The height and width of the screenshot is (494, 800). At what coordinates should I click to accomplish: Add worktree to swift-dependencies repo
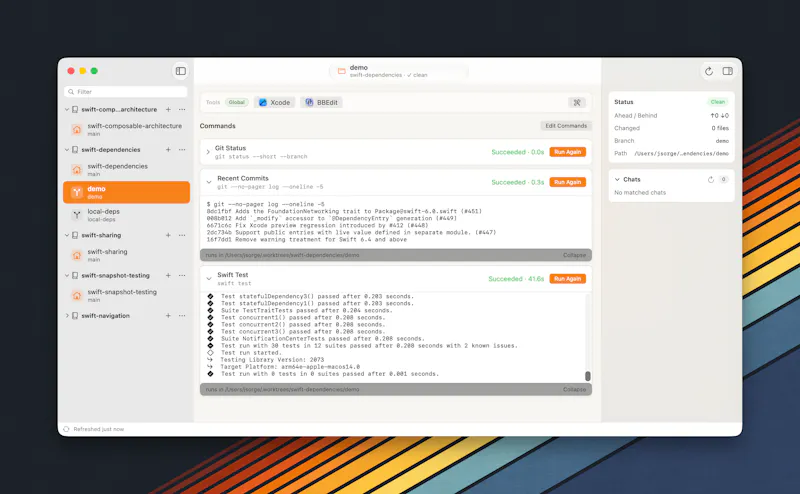click(x=168, y=150)
